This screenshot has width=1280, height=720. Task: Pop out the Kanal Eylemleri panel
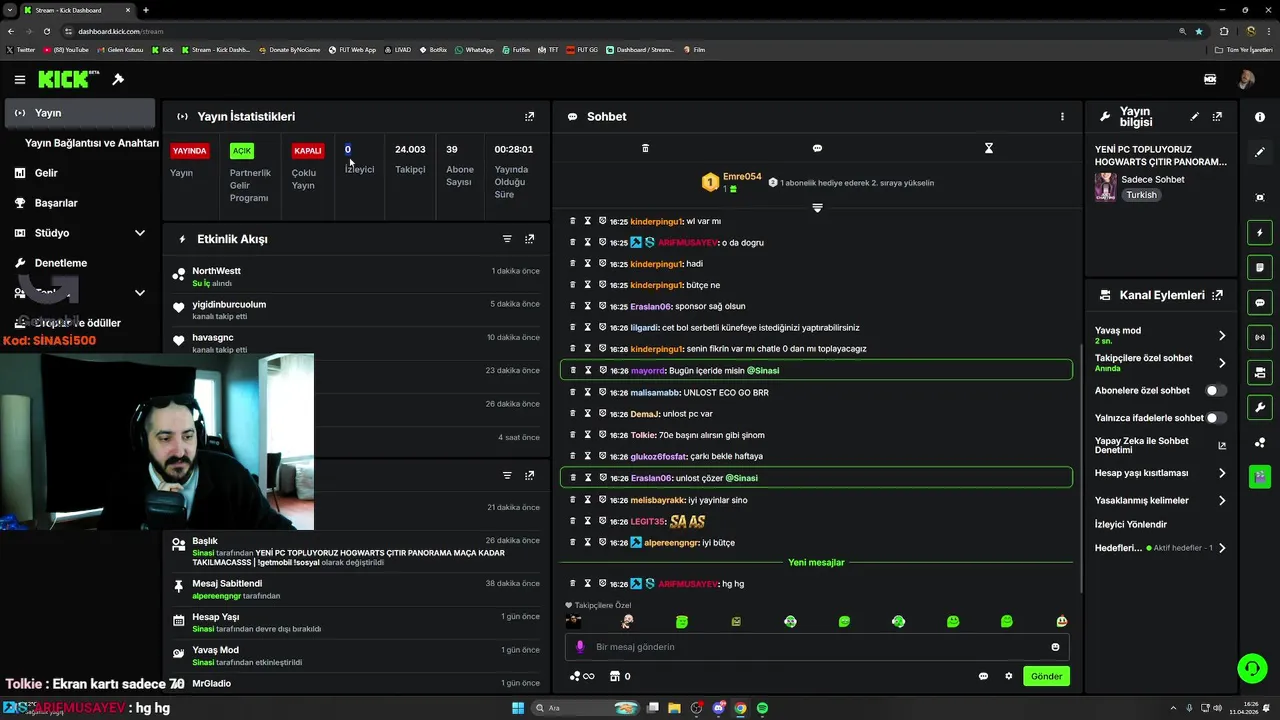(x=1217, y=295)
